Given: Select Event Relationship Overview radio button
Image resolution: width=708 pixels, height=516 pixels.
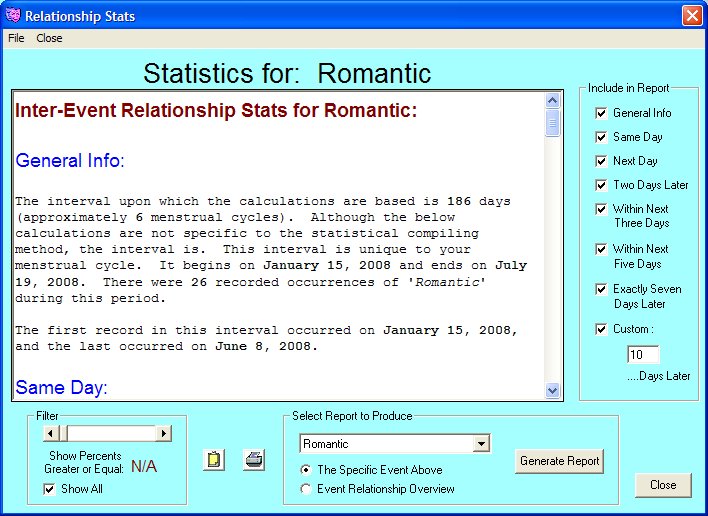Looking at the screenshot, I should coord(306,489).
